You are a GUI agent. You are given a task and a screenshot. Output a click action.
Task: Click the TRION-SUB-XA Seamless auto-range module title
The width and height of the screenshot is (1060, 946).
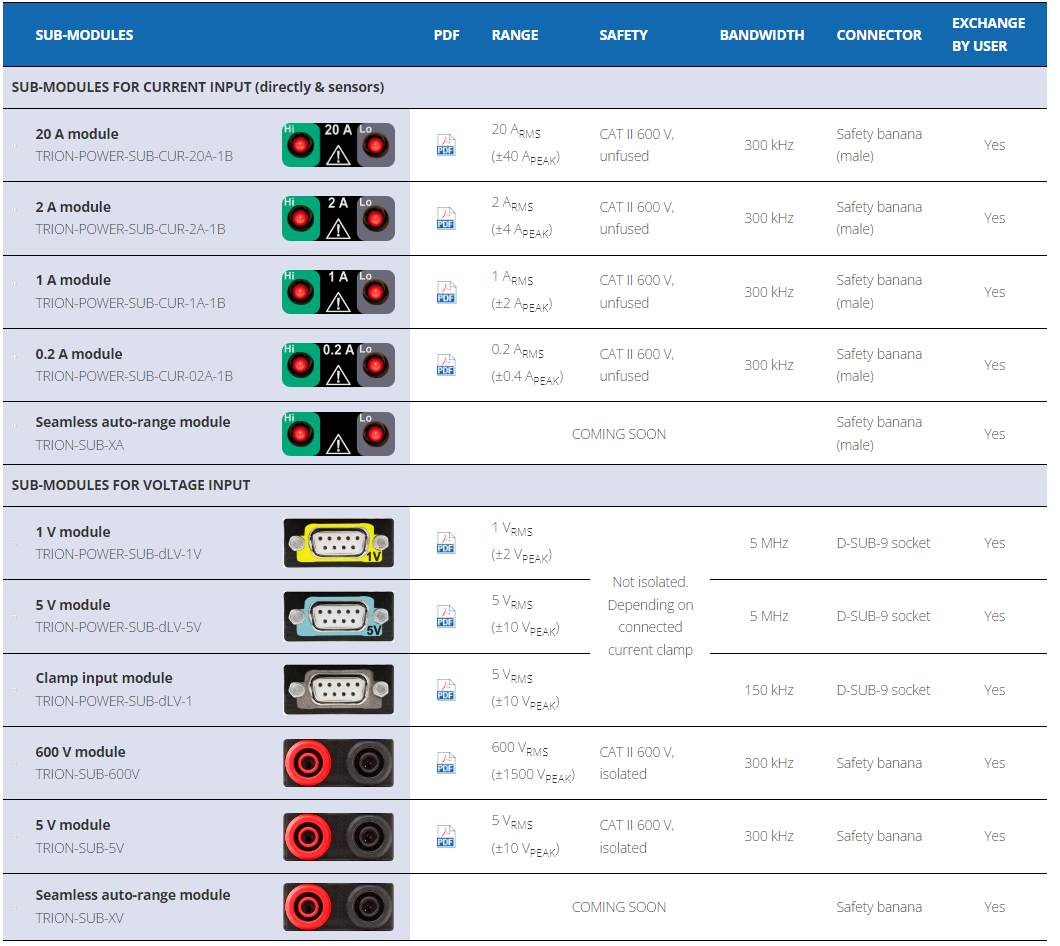pyautogui.click(x=133, y=422)
